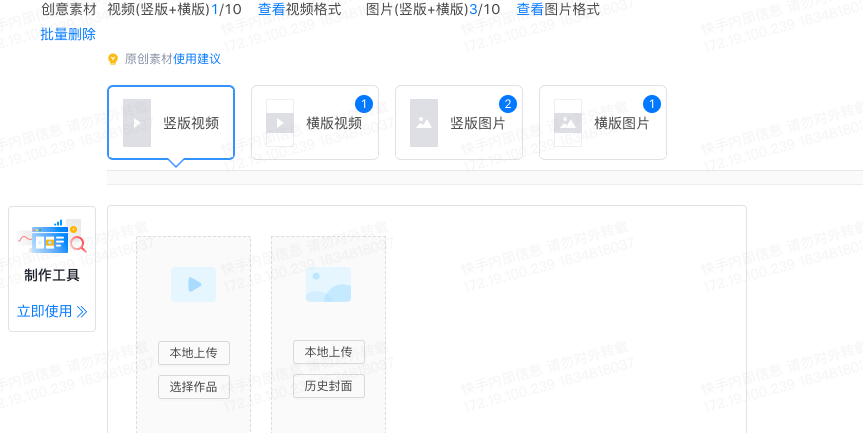This screenshot has height=437, width=863.
Task: Click the 历史封面 button
Action: (329, 386)
